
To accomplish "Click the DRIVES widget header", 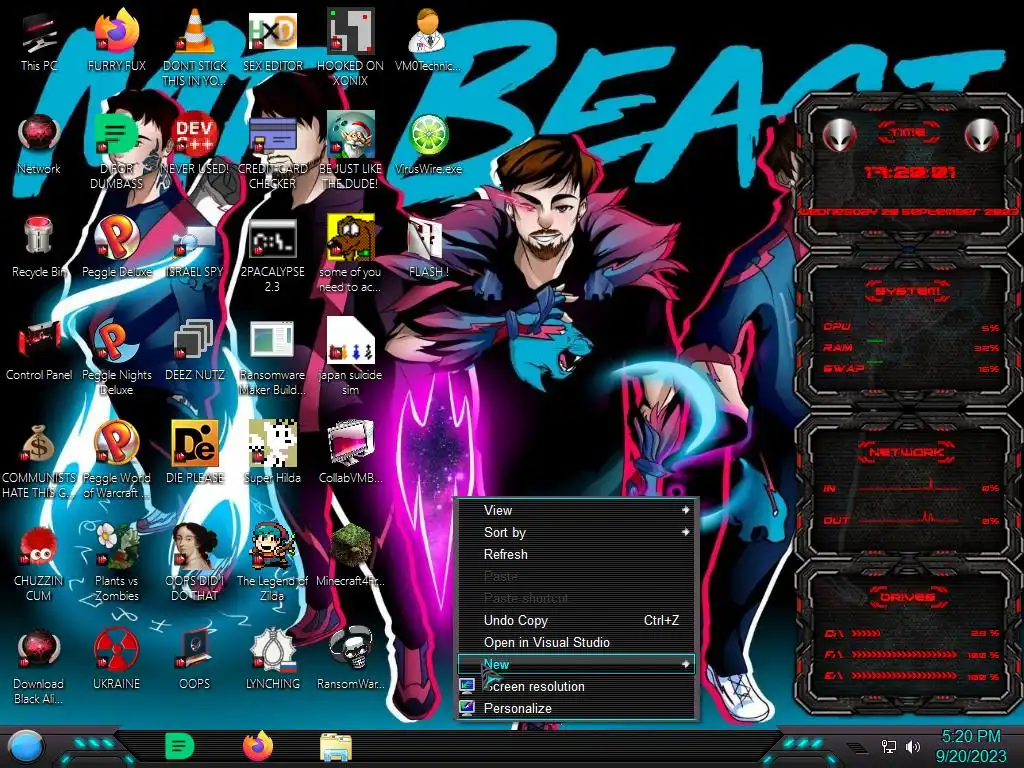I will pos(908,596).
